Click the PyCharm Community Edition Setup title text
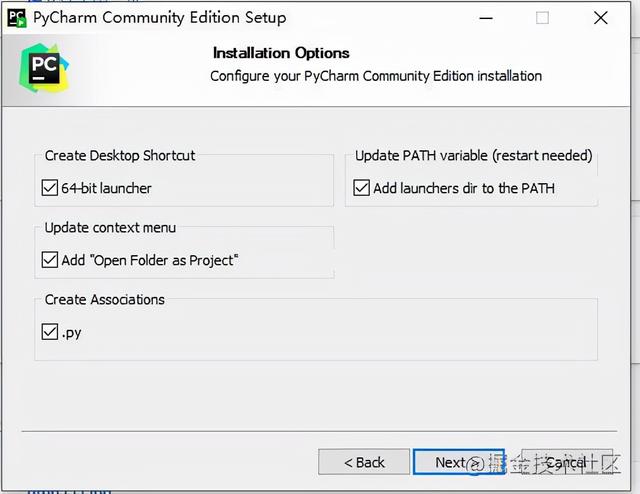The height and width of the screenshot is (494, 640). pyautogui.click(x=160, y=17)
